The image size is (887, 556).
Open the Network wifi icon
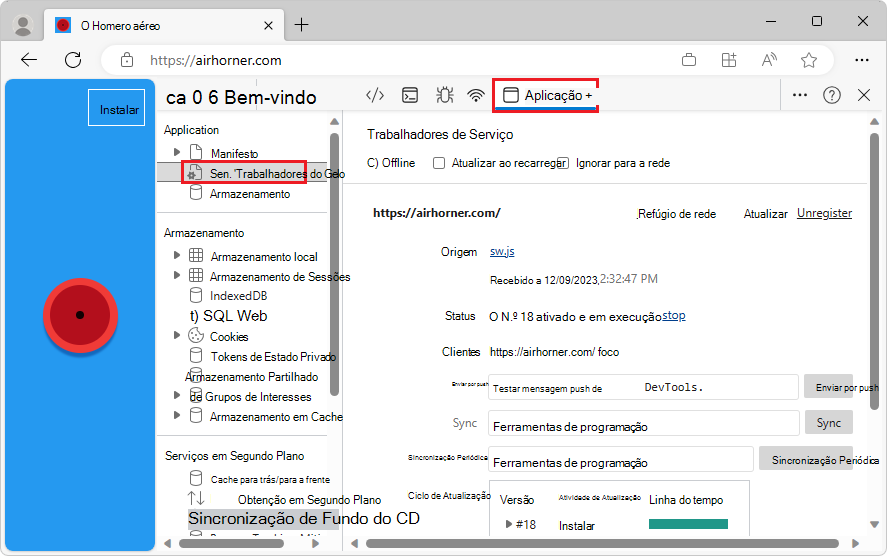[476, 95]
